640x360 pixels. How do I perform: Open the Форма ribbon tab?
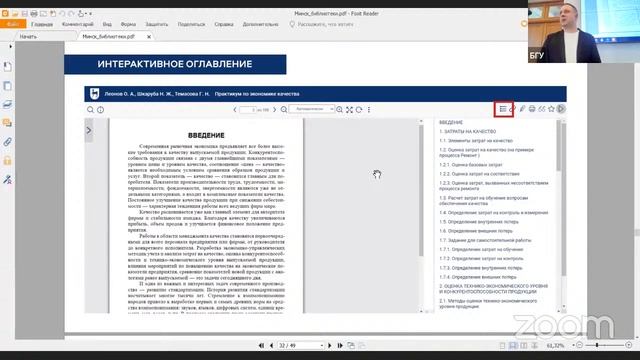point(128,24)
